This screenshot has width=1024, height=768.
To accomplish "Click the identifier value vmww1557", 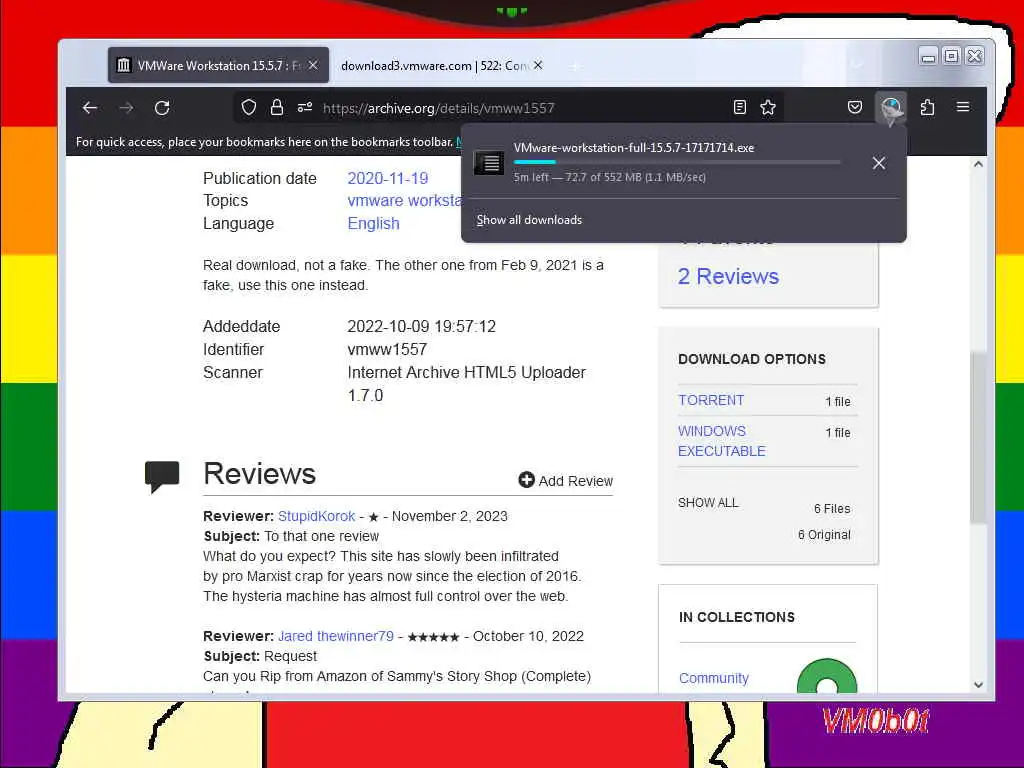I will tap(387, 349).
